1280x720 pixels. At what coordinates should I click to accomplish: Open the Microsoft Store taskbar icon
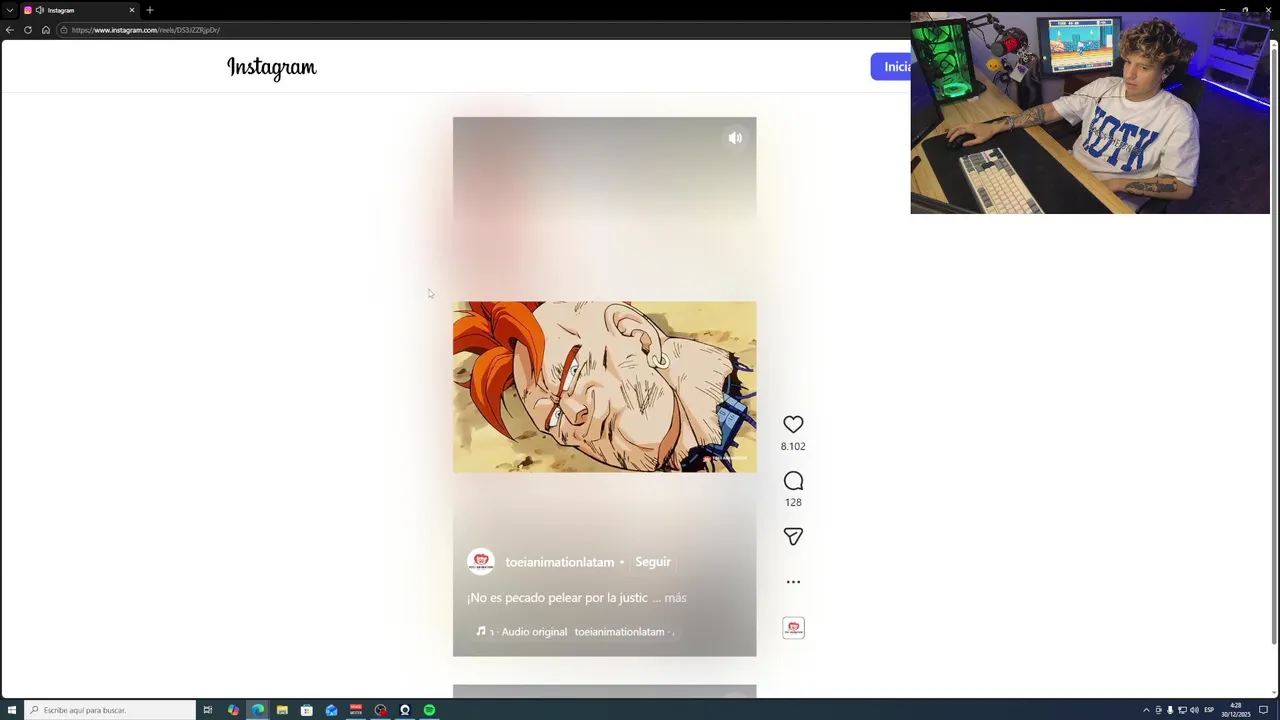[x=307, y=710]
